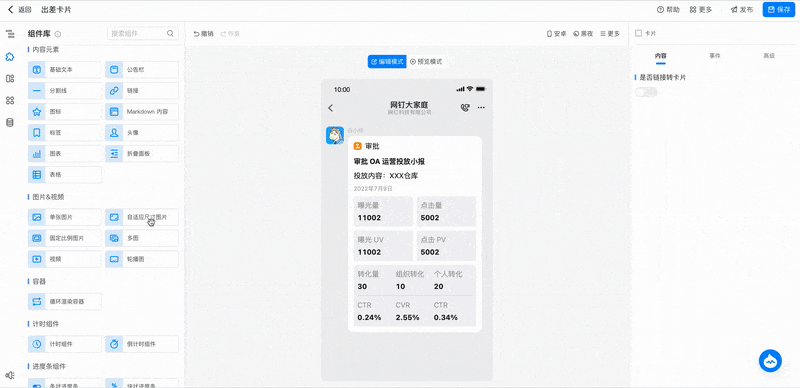Open the database icon in left sidebar

tap(10, 123)
